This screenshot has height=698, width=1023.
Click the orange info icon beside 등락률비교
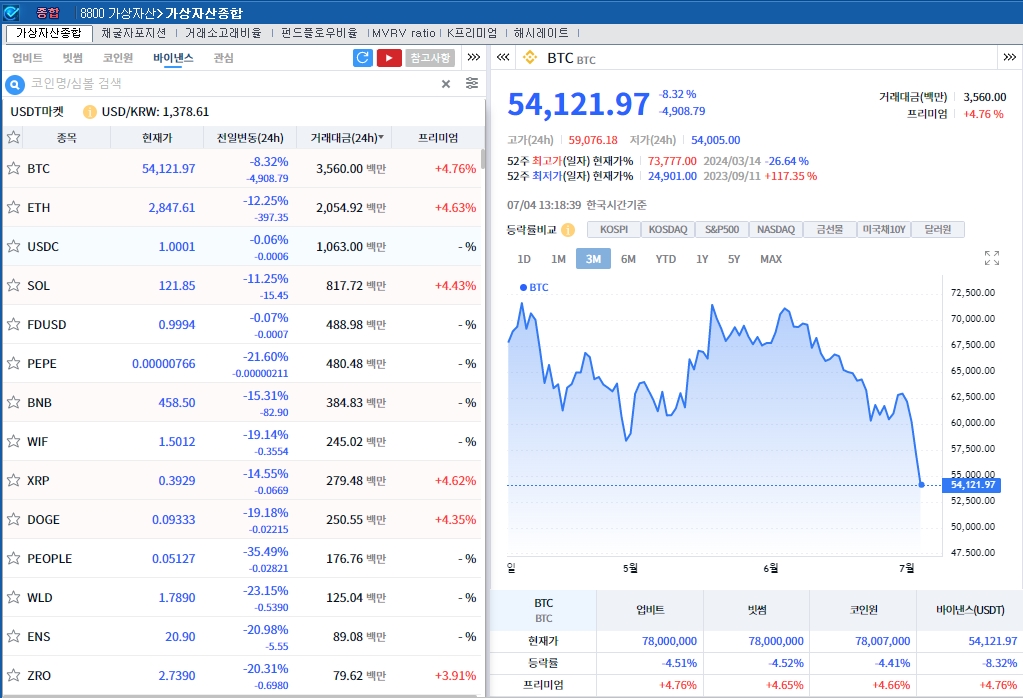pos(567,229)
